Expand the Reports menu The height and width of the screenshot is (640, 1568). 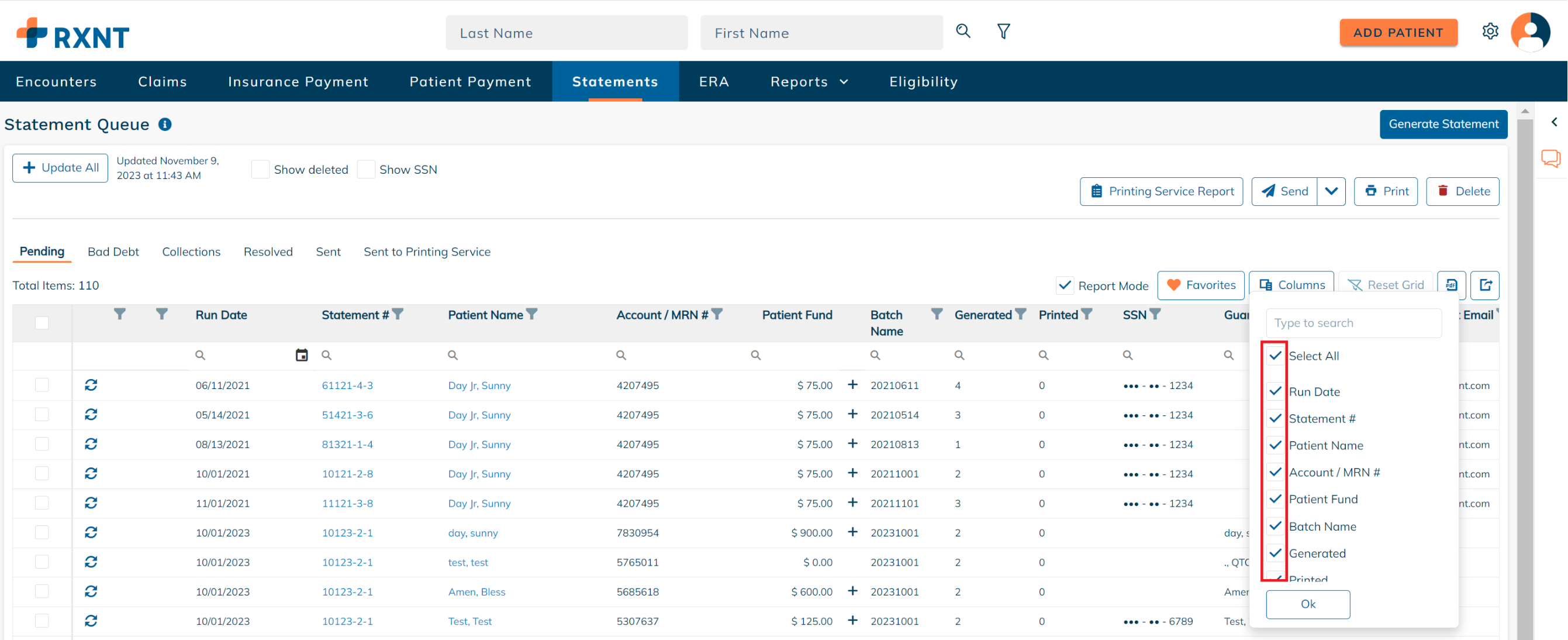click(809, 81)
